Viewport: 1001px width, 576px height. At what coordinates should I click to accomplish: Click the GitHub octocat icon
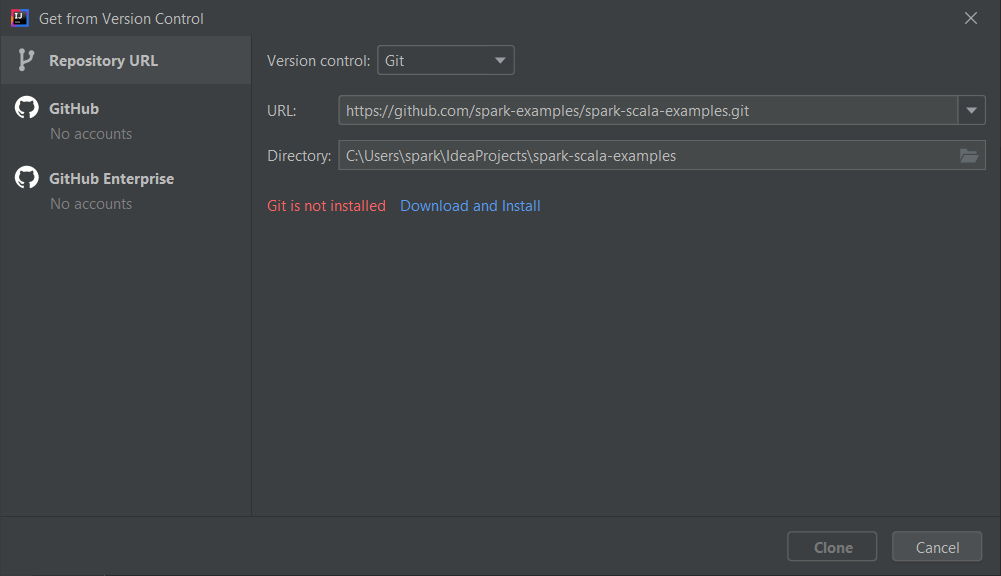tap(27, 107)
